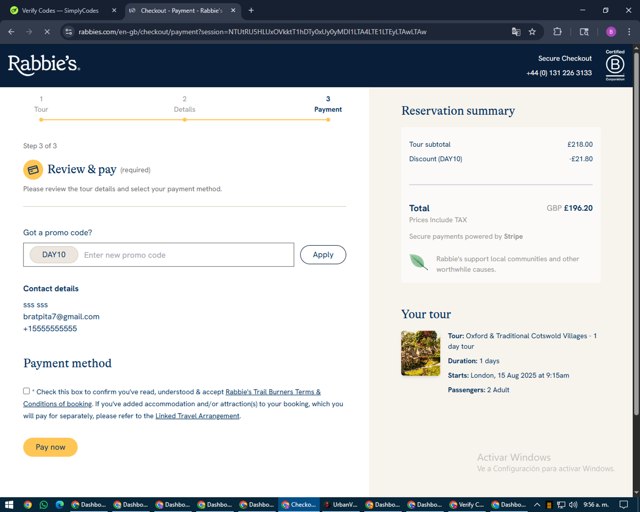Open Microsoft Edge from the taskbar

(x=60, y=505)
